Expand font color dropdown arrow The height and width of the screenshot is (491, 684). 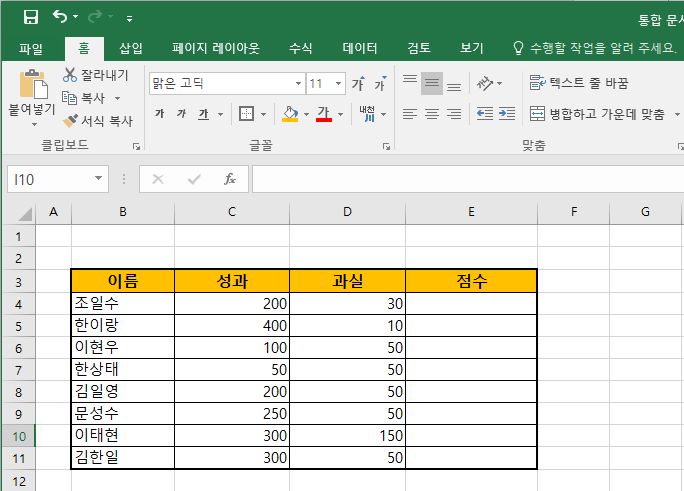point(340,114)
